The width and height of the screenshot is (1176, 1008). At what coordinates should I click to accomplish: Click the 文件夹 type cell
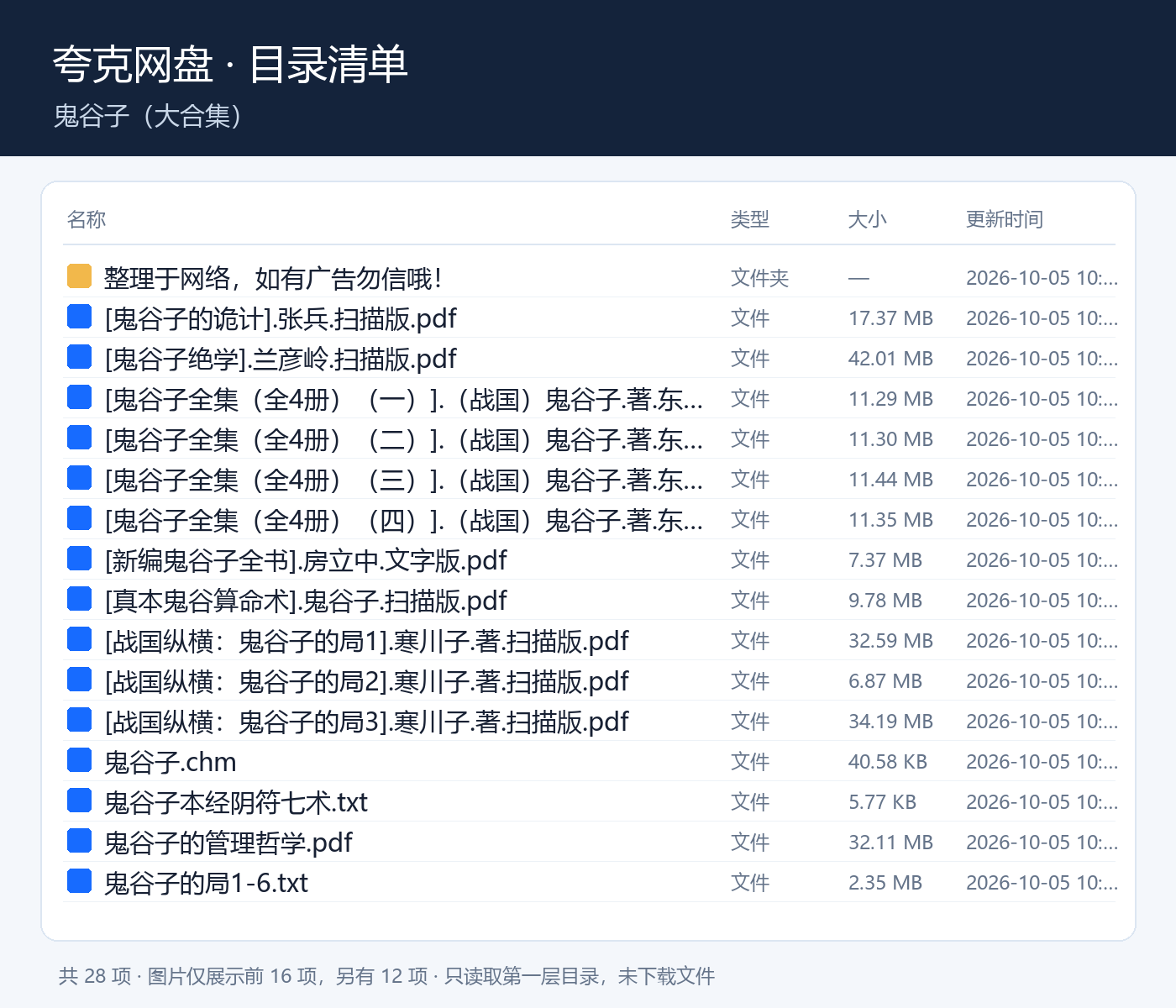(760, 278)
